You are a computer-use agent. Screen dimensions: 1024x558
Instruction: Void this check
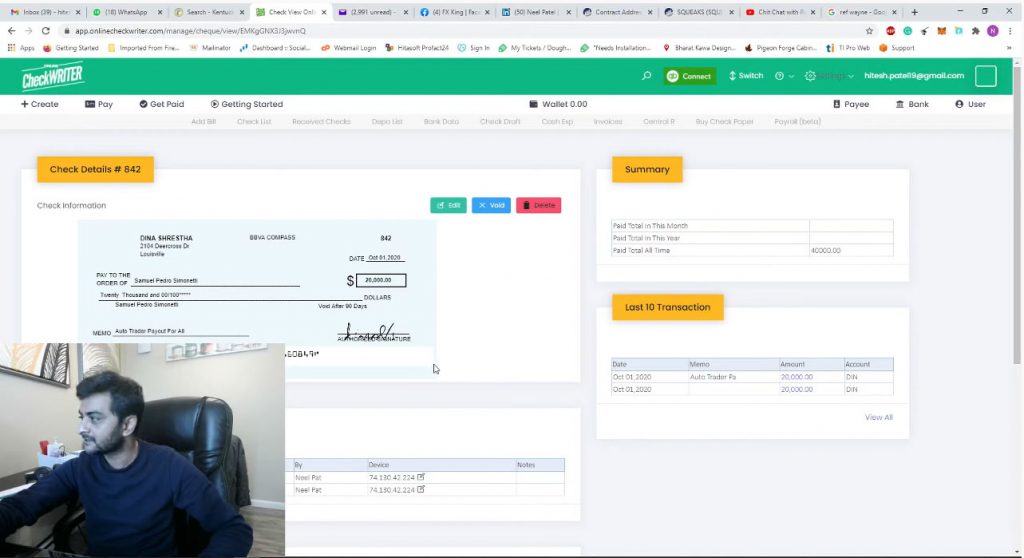[491, 205]
